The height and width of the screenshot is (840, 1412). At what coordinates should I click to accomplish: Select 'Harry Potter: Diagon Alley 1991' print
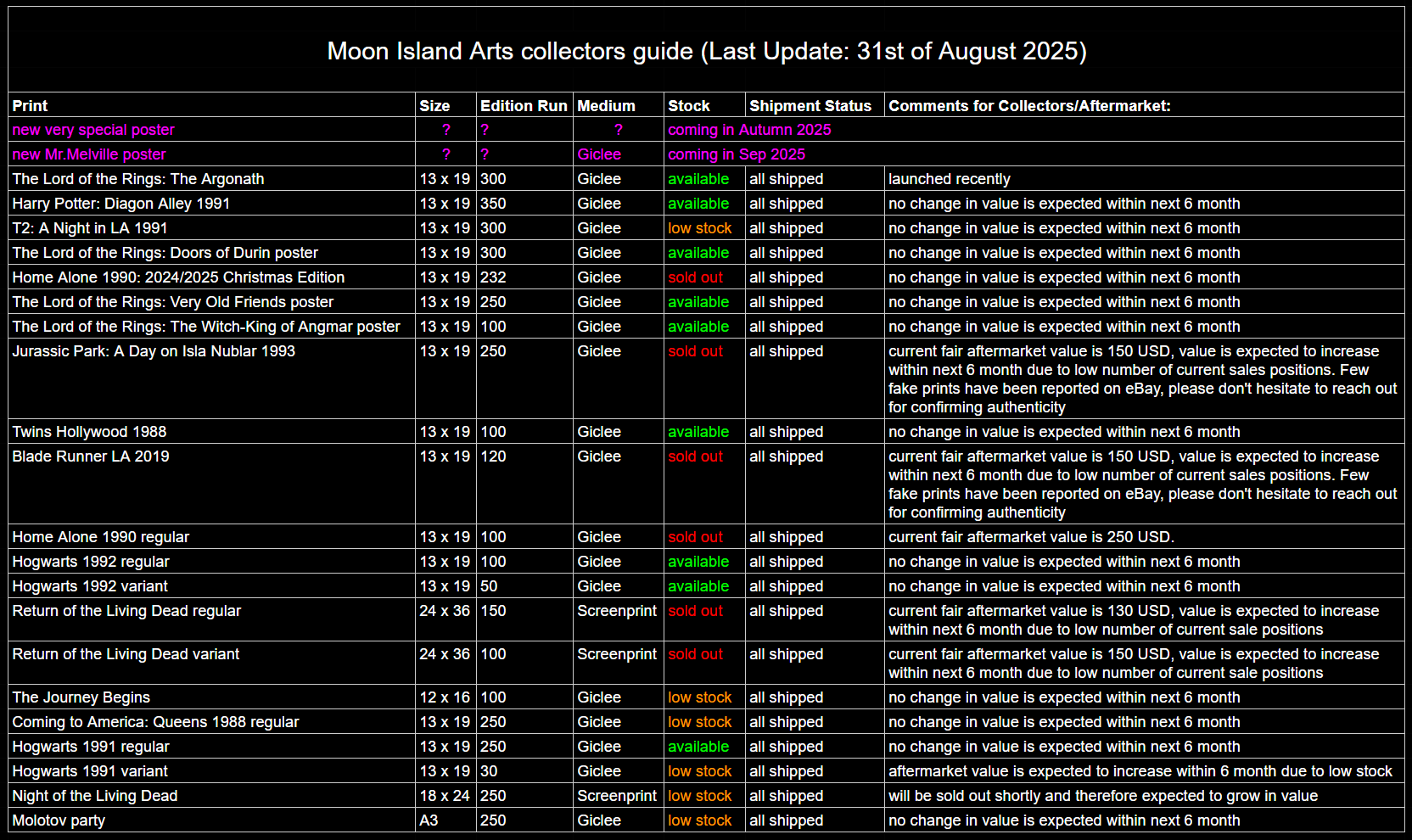(x=121, y=204)
